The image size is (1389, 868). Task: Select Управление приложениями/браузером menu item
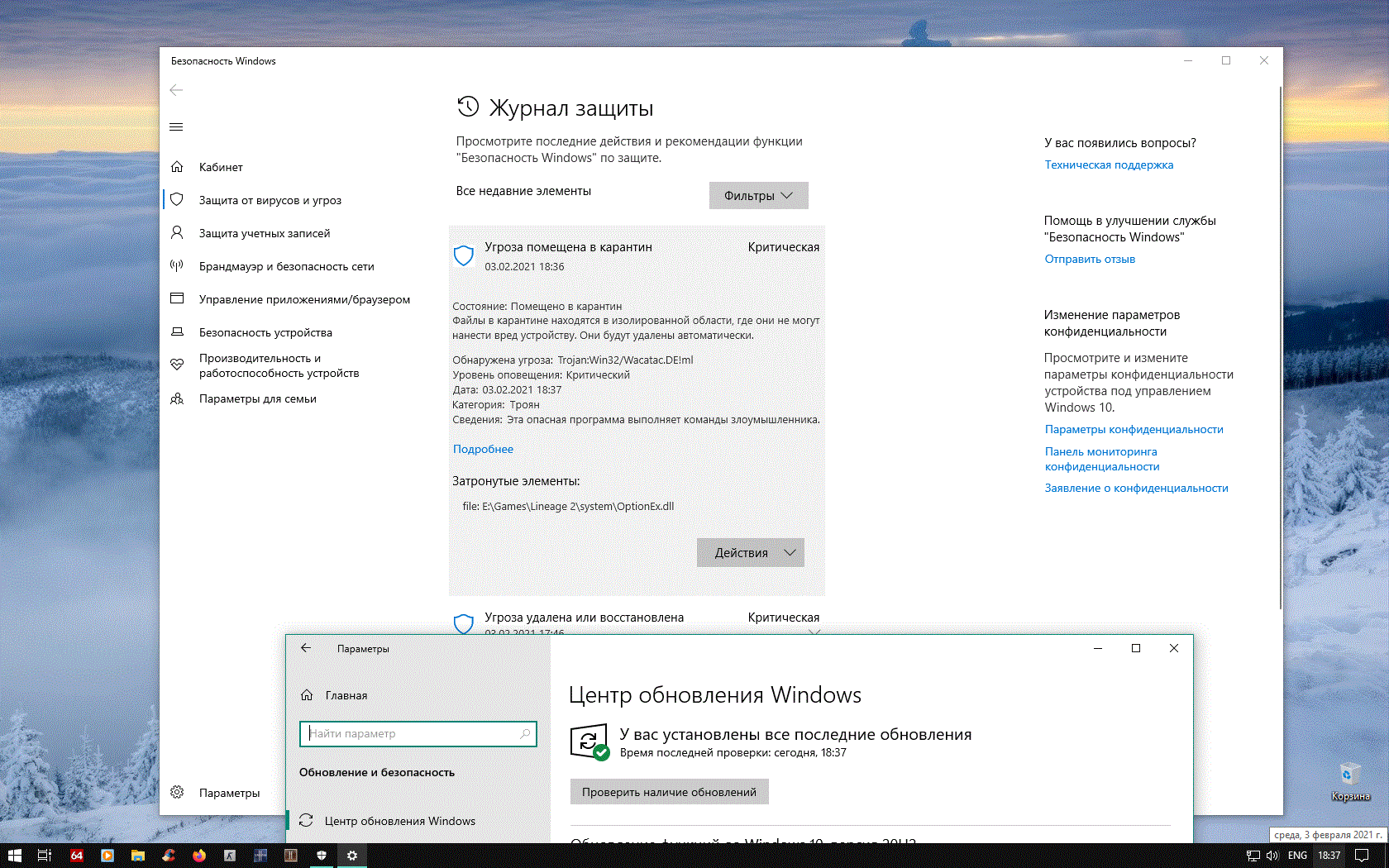coord(303,299)
